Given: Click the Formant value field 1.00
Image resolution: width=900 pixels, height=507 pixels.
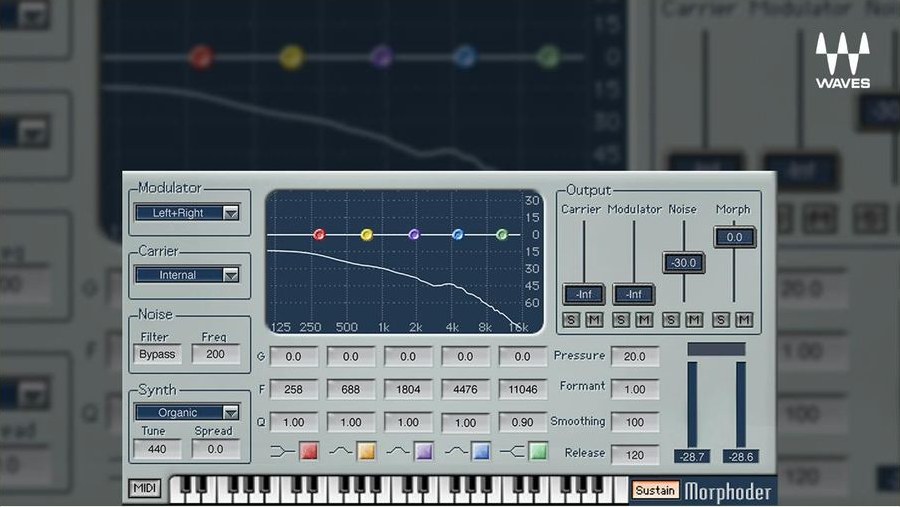Looking at the screenshot, I should [635, 389].
